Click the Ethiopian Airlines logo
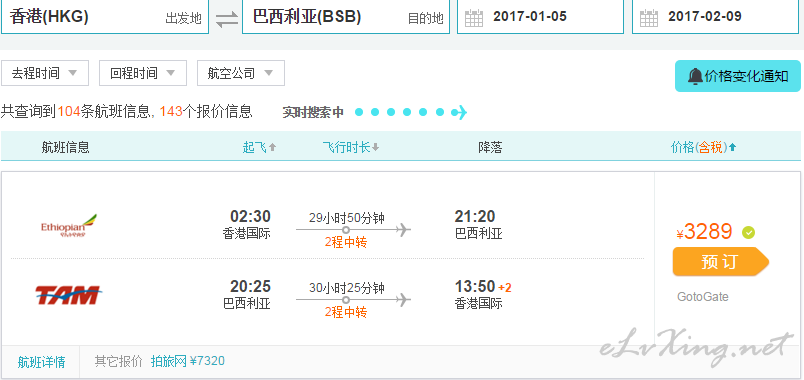 [x=69, y=226]
